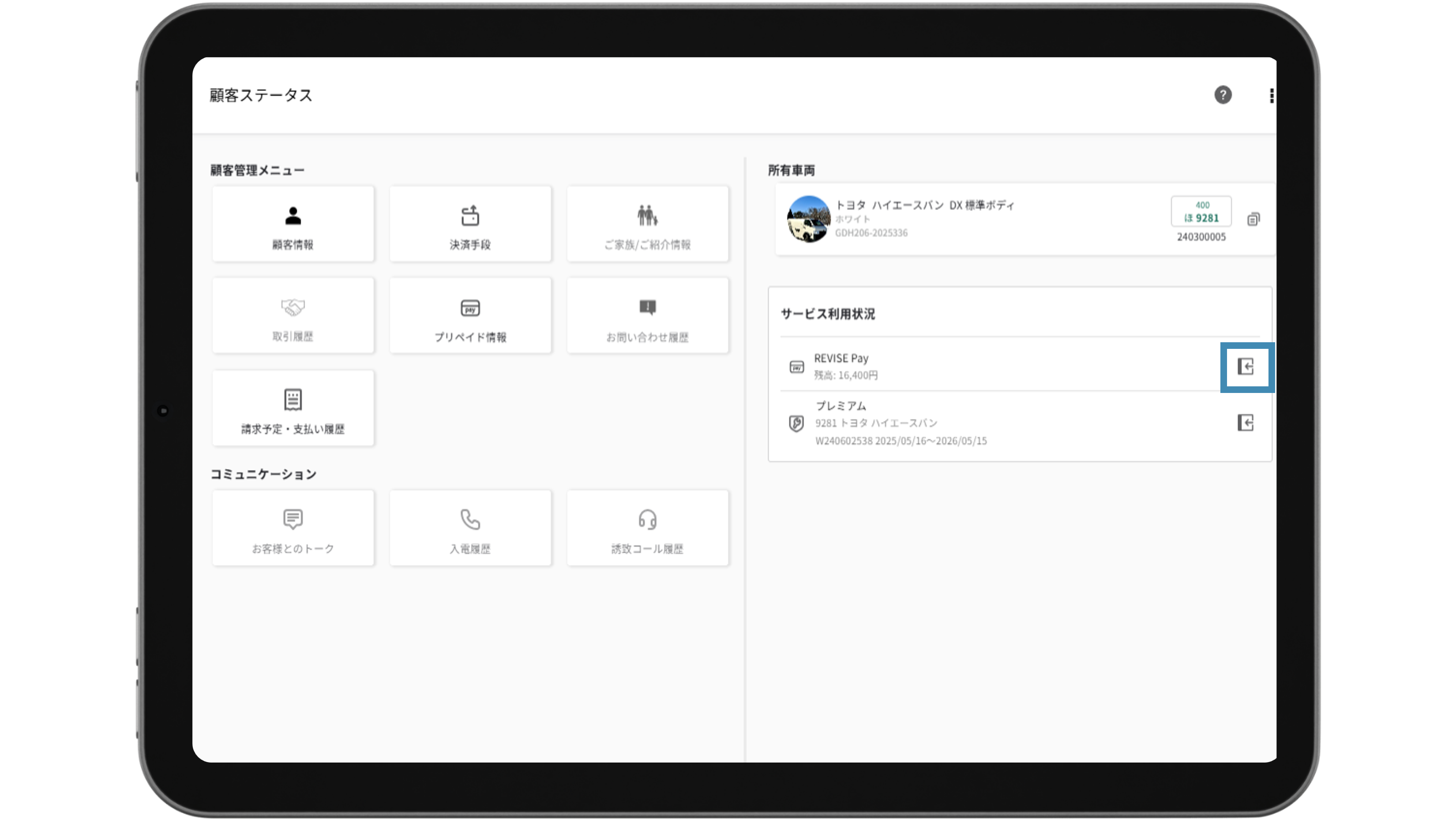Screen dimensions: 1456x819
Task: Open お問い合わせ履歴 inquiry history tile
Action: point(647,316)
